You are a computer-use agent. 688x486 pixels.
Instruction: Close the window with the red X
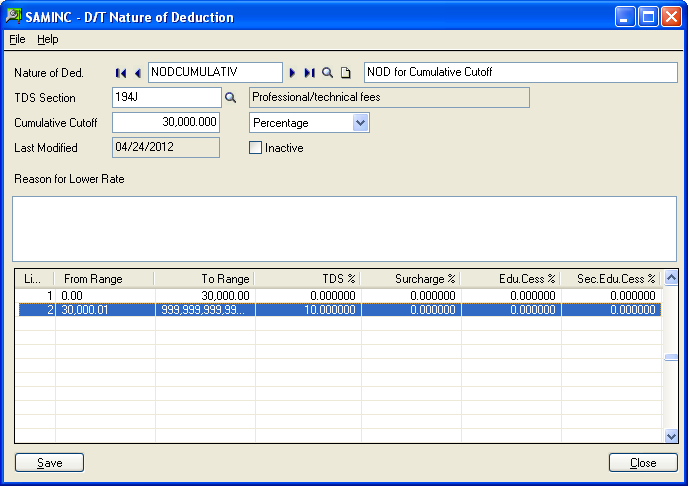(671, 17)
